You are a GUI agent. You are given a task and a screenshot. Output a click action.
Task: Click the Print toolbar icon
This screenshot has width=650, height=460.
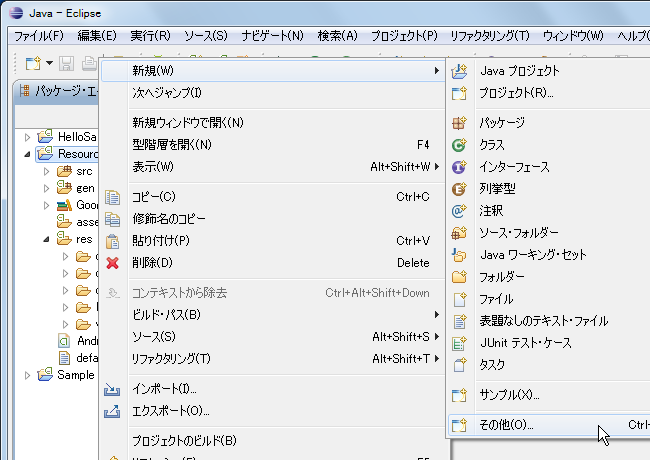pyautogui.click(x=89, y=63)
